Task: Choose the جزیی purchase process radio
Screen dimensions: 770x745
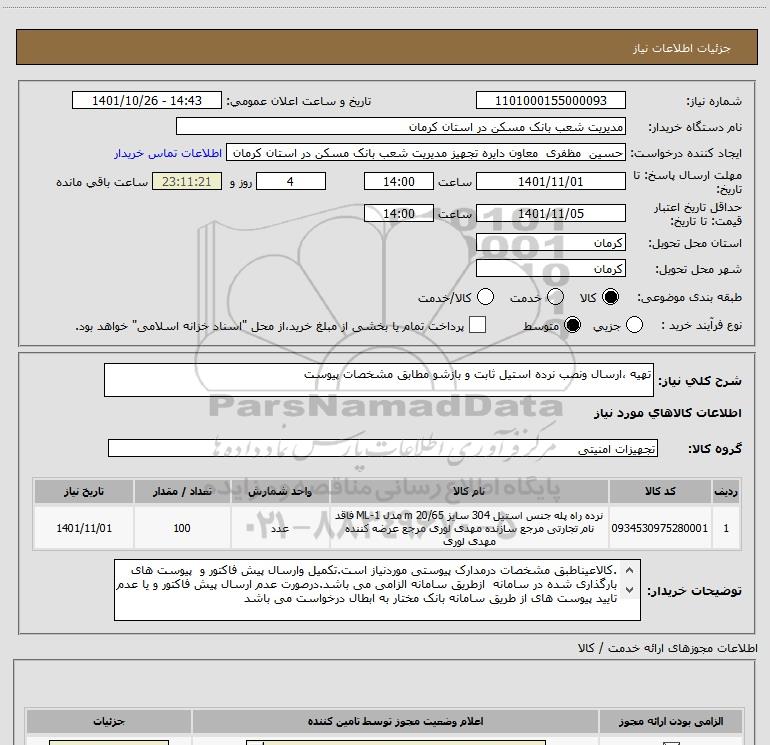Action: [x=634, y=325]
